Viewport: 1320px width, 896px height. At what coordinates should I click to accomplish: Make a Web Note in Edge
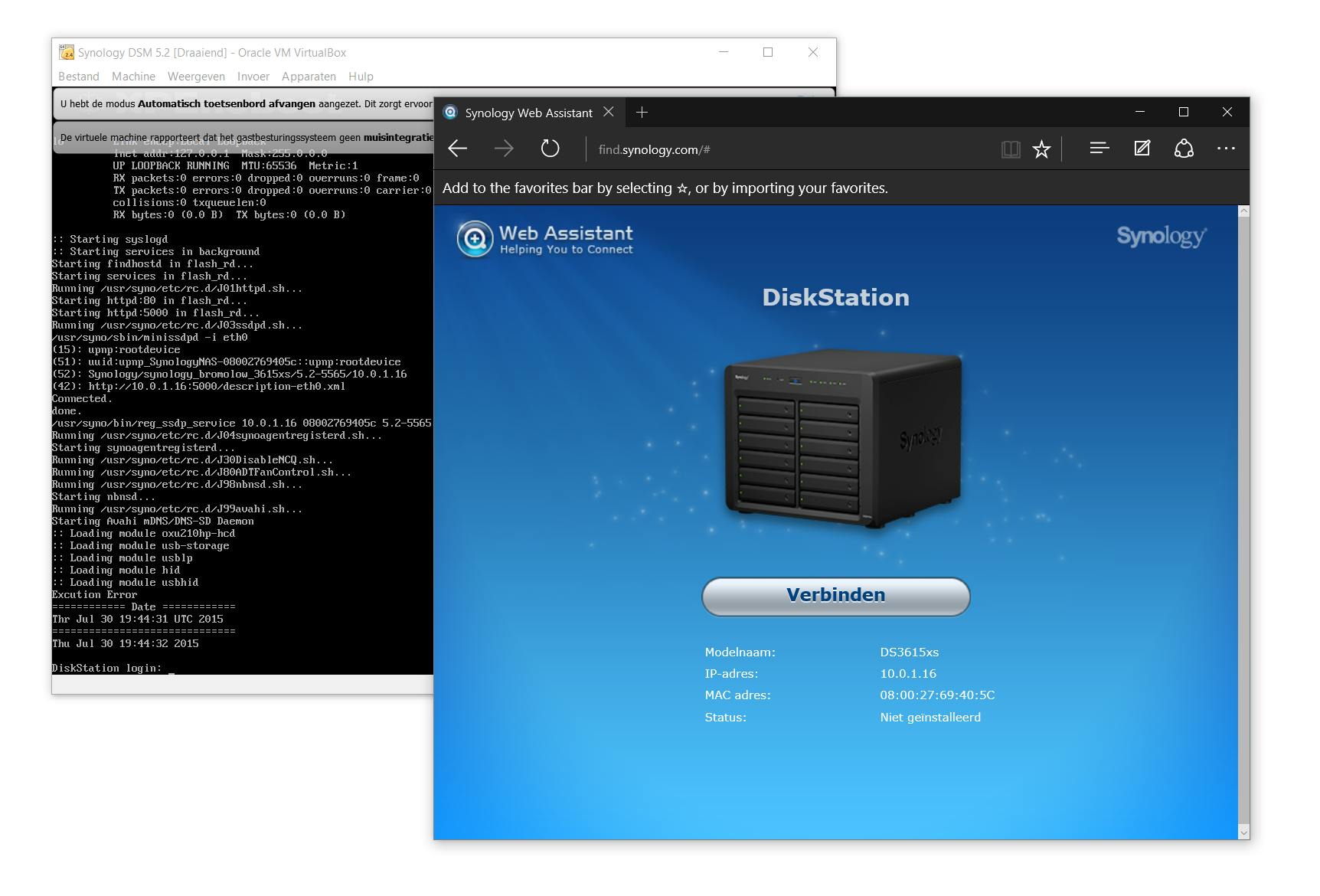click(1142, 149)
